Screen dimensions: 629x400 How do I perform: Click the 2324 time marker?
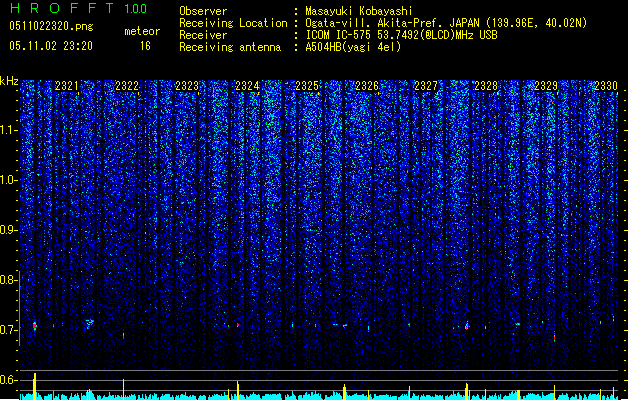pos(247,86)
